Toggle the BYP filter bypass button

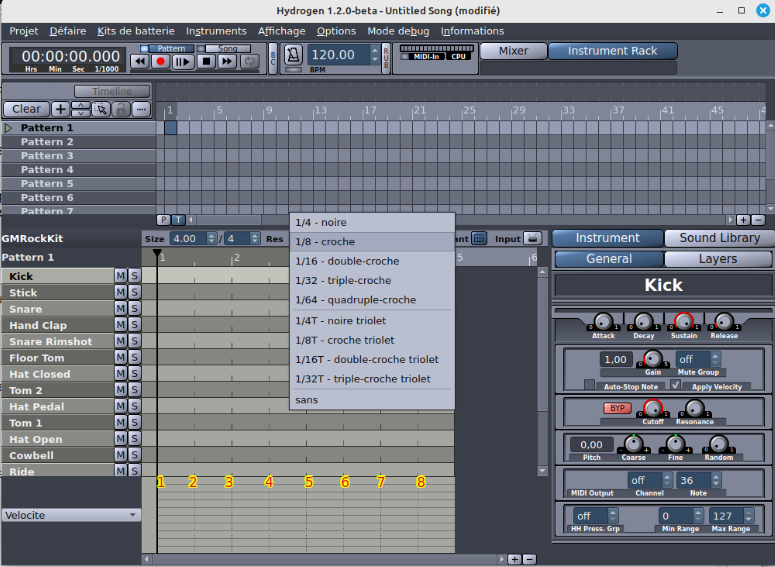click(617, 408)
